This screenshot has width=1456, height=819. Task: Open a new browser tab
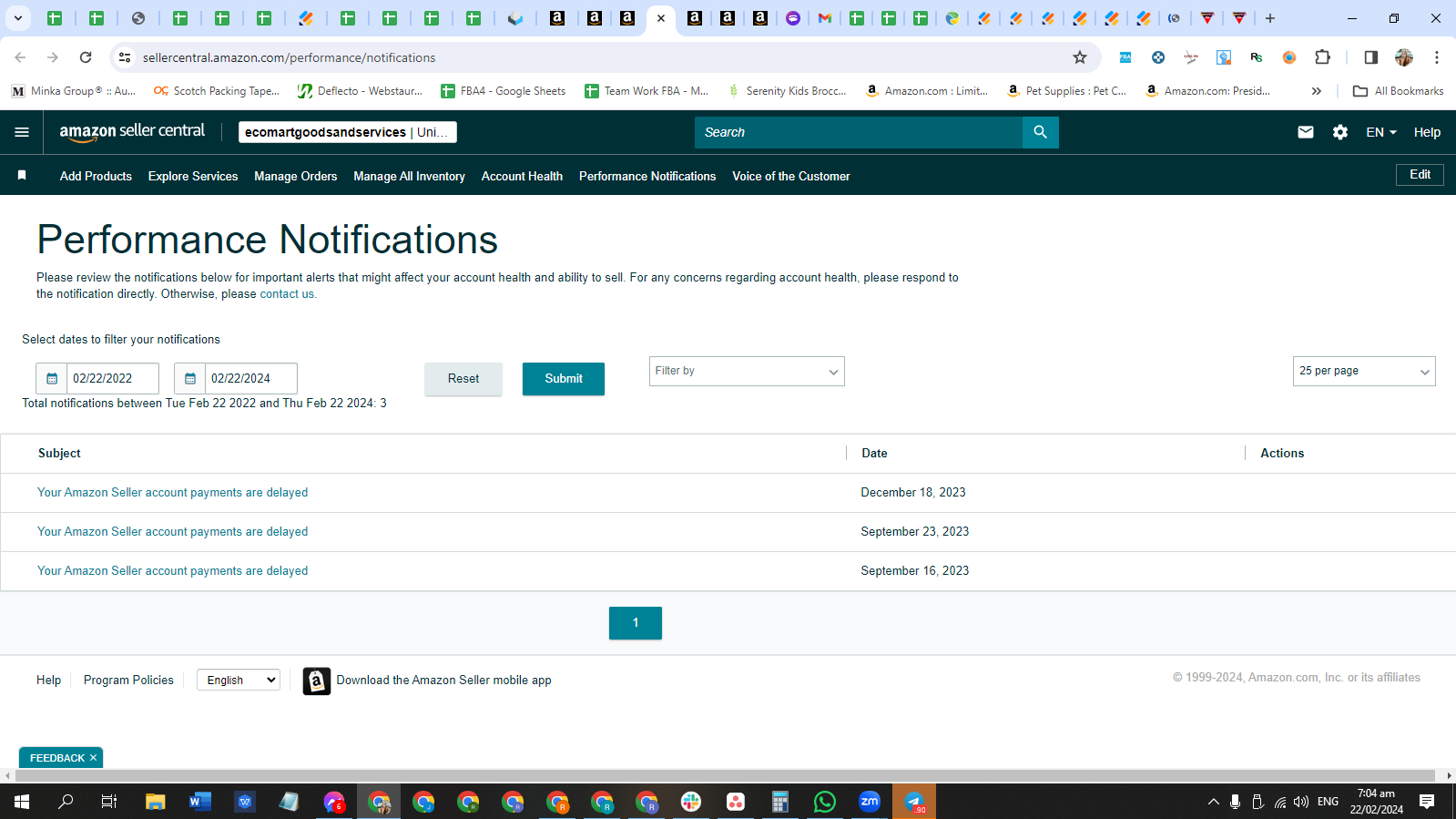(1270, 18)
